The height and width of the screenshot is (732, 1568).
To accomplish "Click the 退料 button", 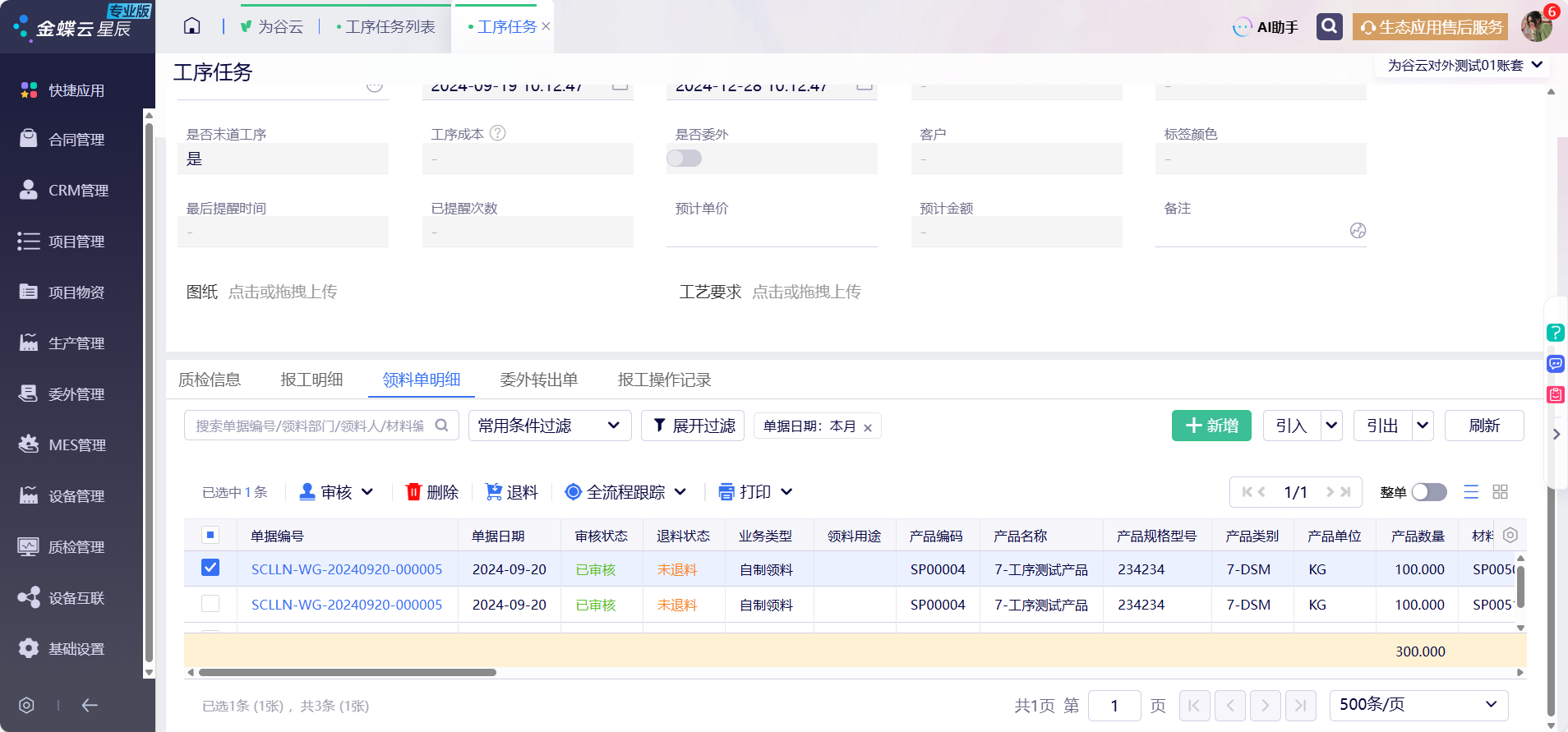I will 511,492.
